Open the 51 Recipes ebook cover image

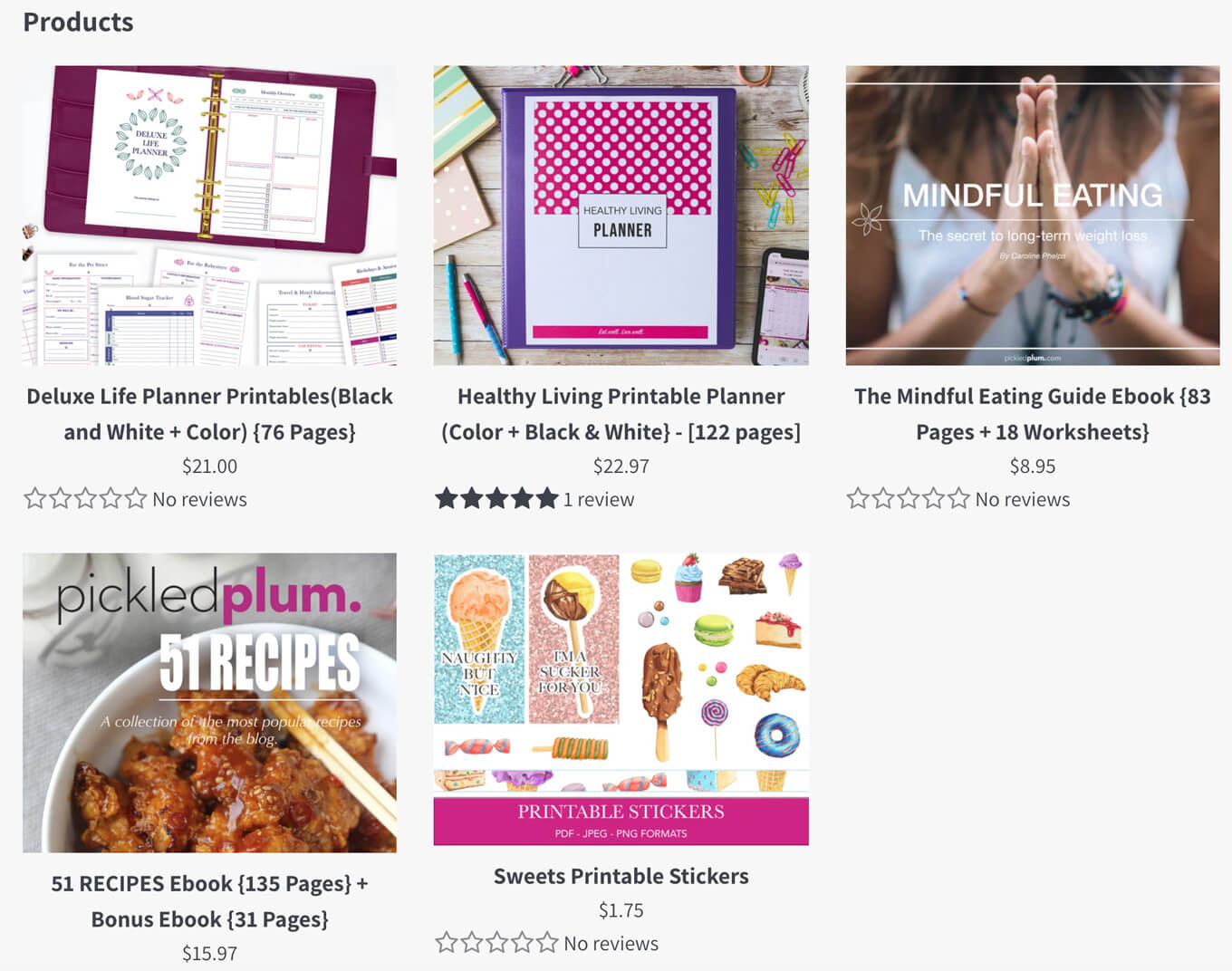(209, 703)
